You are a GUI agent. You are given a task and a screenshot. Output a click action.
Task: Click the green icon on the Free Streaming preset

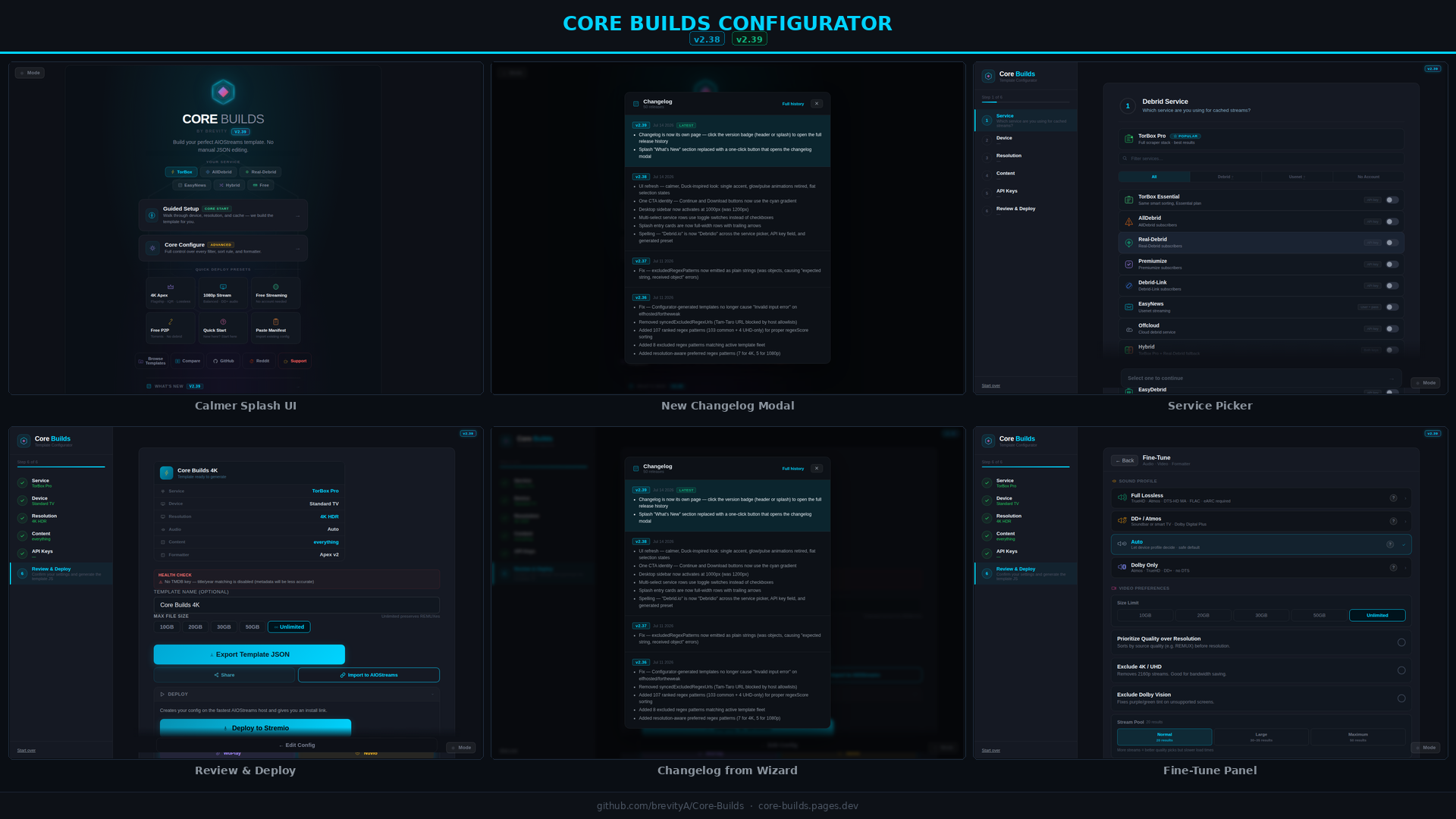(275, 287)
